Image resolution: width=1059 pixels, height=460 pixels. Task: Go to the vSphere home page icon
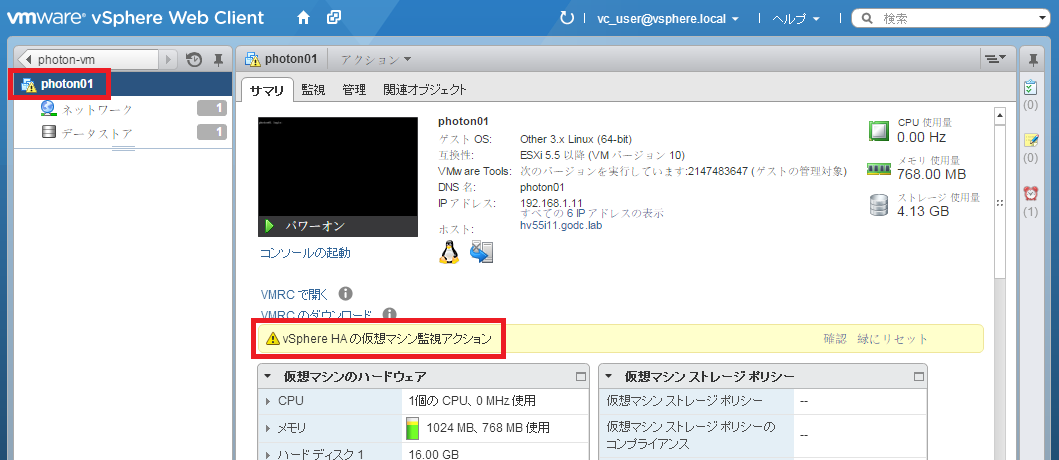coord(303,18)
